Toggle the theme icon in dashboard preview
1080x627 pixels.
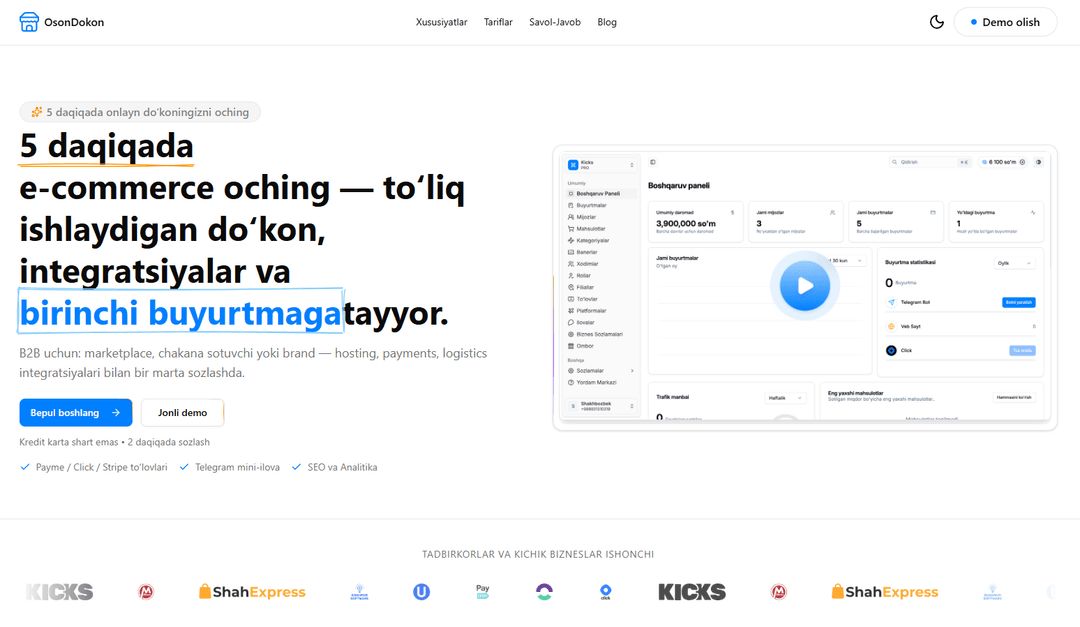tap(1038, 162)
